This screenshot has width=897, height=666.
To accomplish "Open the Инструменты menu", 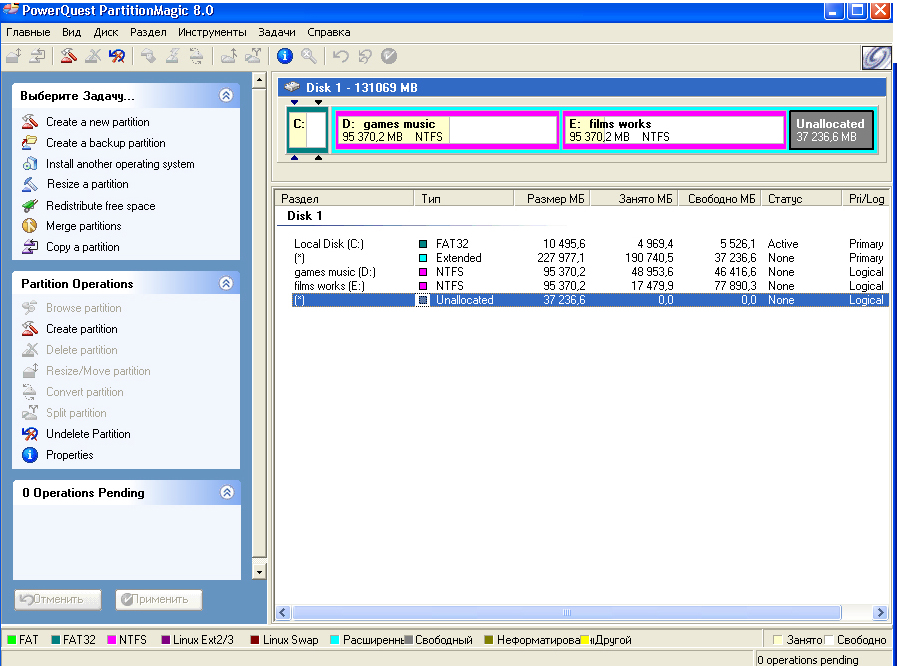I will [212, 32].
